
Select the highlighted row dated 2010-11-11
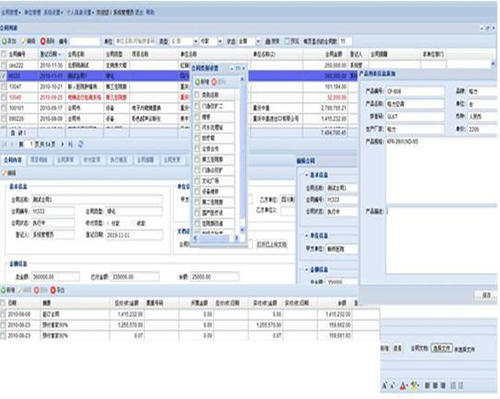(179, 76)
